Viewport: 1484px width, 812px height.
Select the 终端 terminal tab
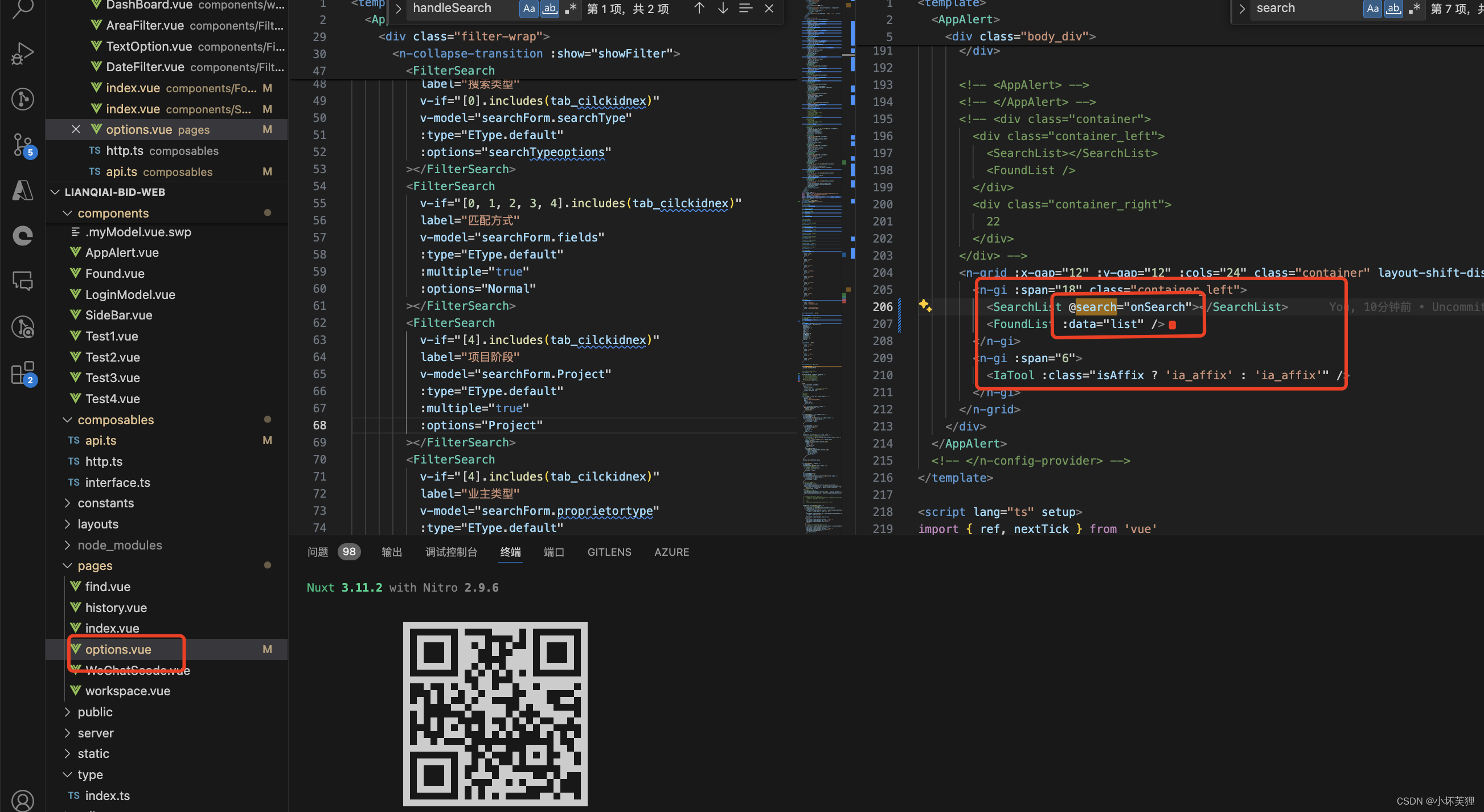(x=510, y=552)
